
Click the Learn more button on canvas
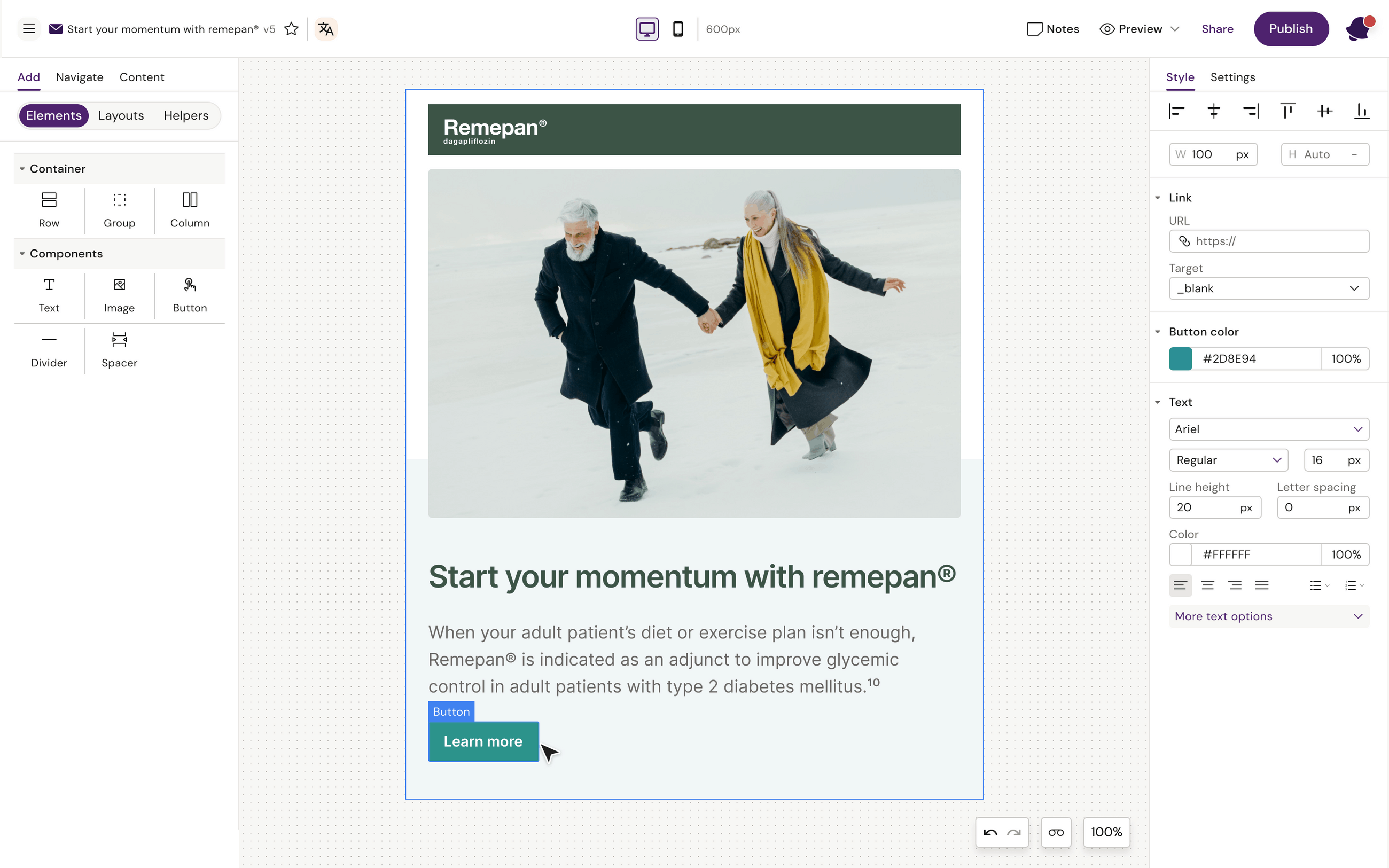click(483, 741)
